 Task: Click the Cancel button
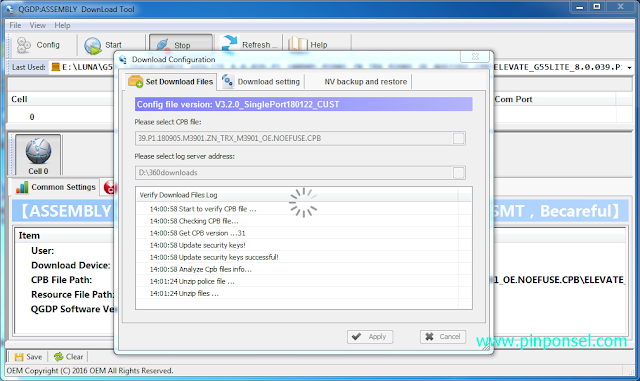pos(443,337)
